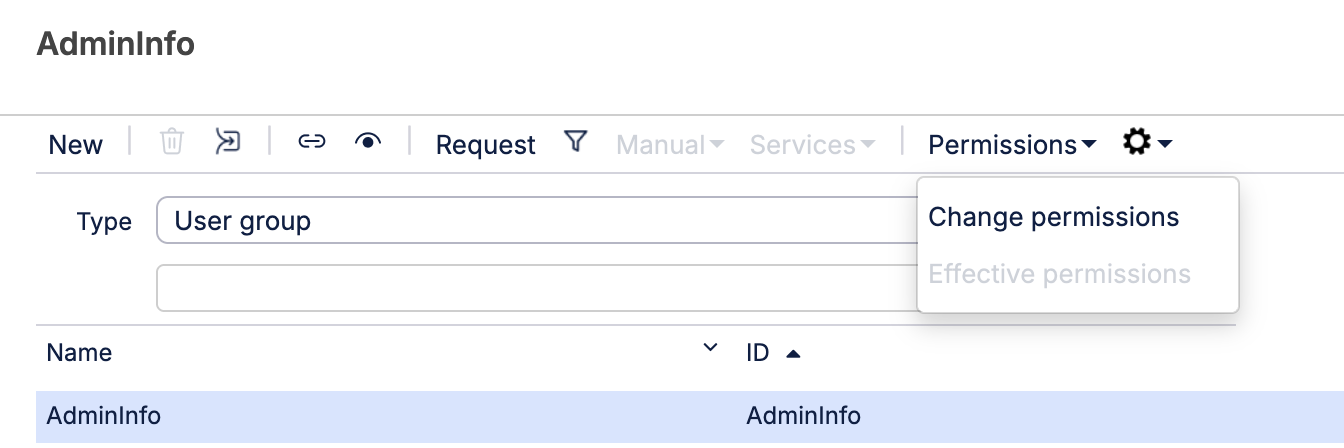Click the move arrow icon beside trash
1344x448 pixels.
click(228, 142)
